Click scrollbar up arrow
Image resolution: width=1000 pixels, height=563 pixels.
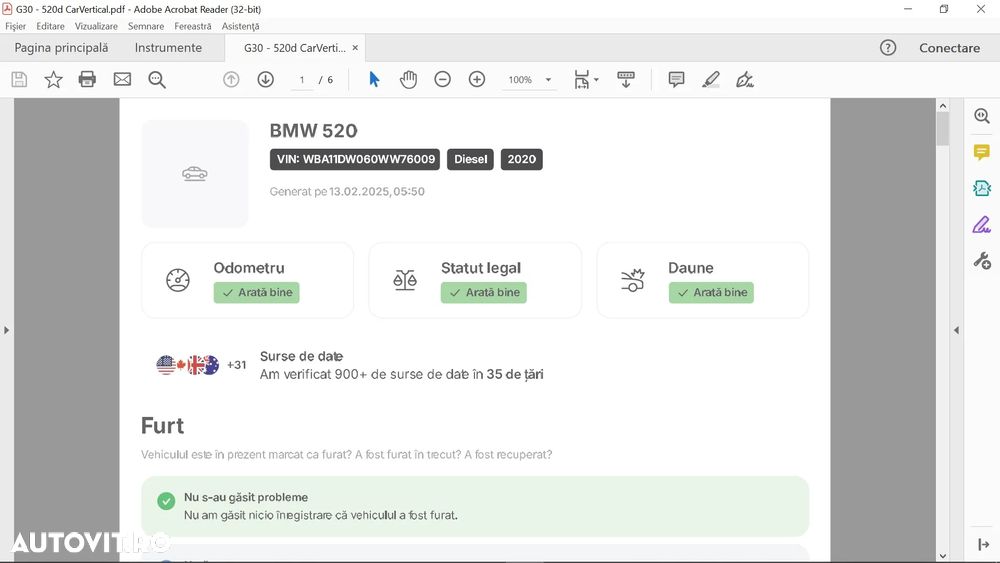pos(943,106)
